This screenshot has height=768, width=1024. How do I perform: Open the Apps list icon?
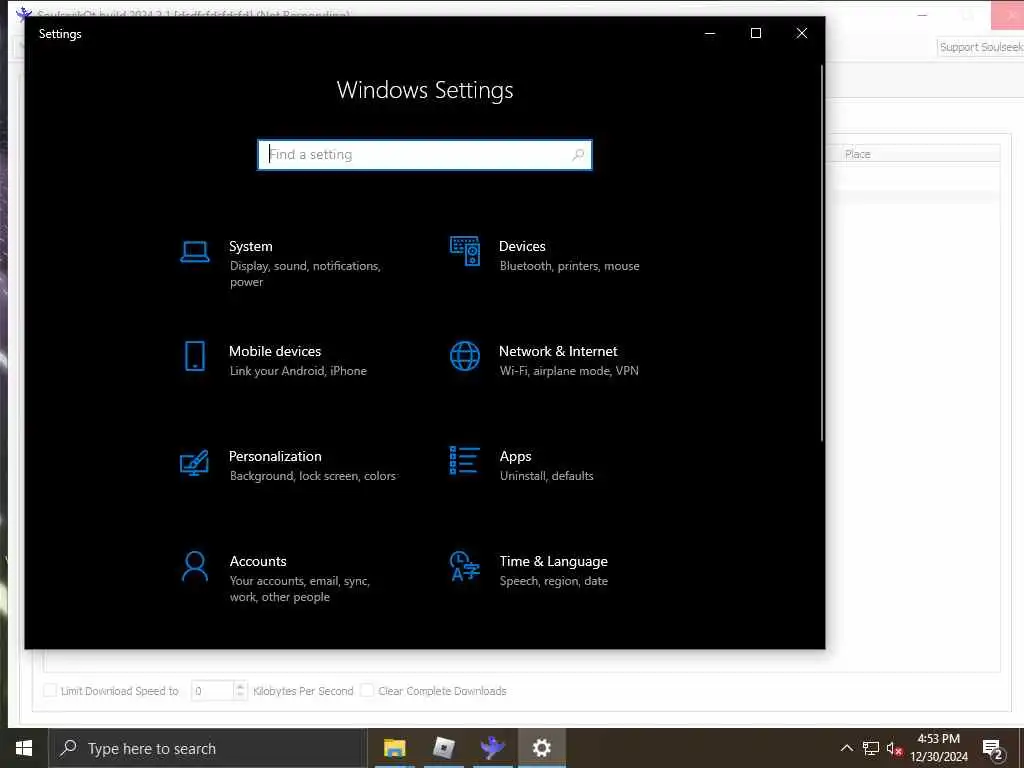[465, 460]
